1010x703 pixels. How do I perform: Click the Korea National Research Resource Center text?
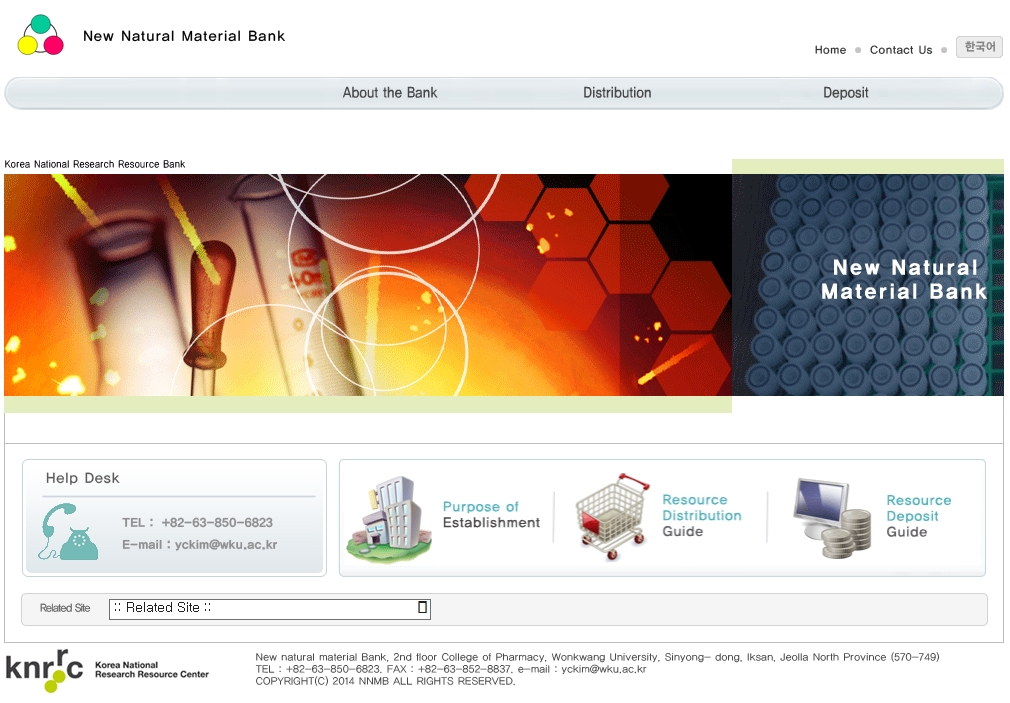click(152, 669)
